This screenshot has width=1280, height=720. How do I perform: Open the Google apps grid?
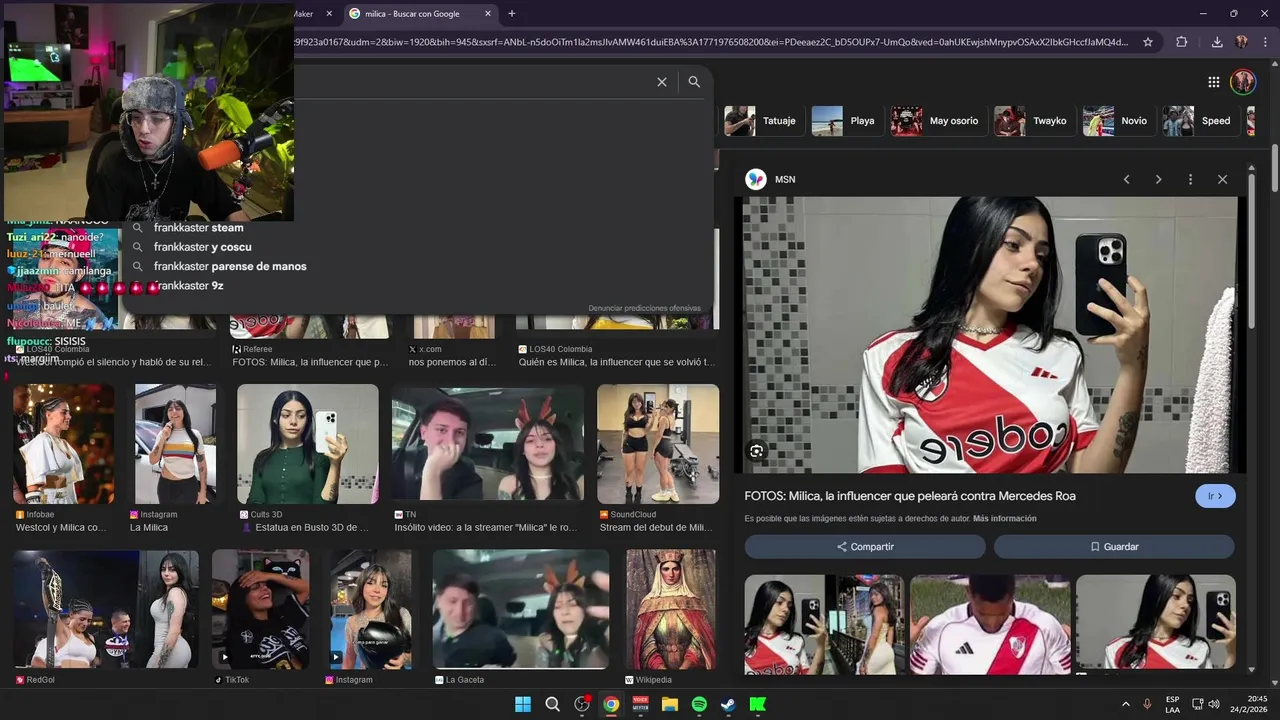tap(1213, 82)
